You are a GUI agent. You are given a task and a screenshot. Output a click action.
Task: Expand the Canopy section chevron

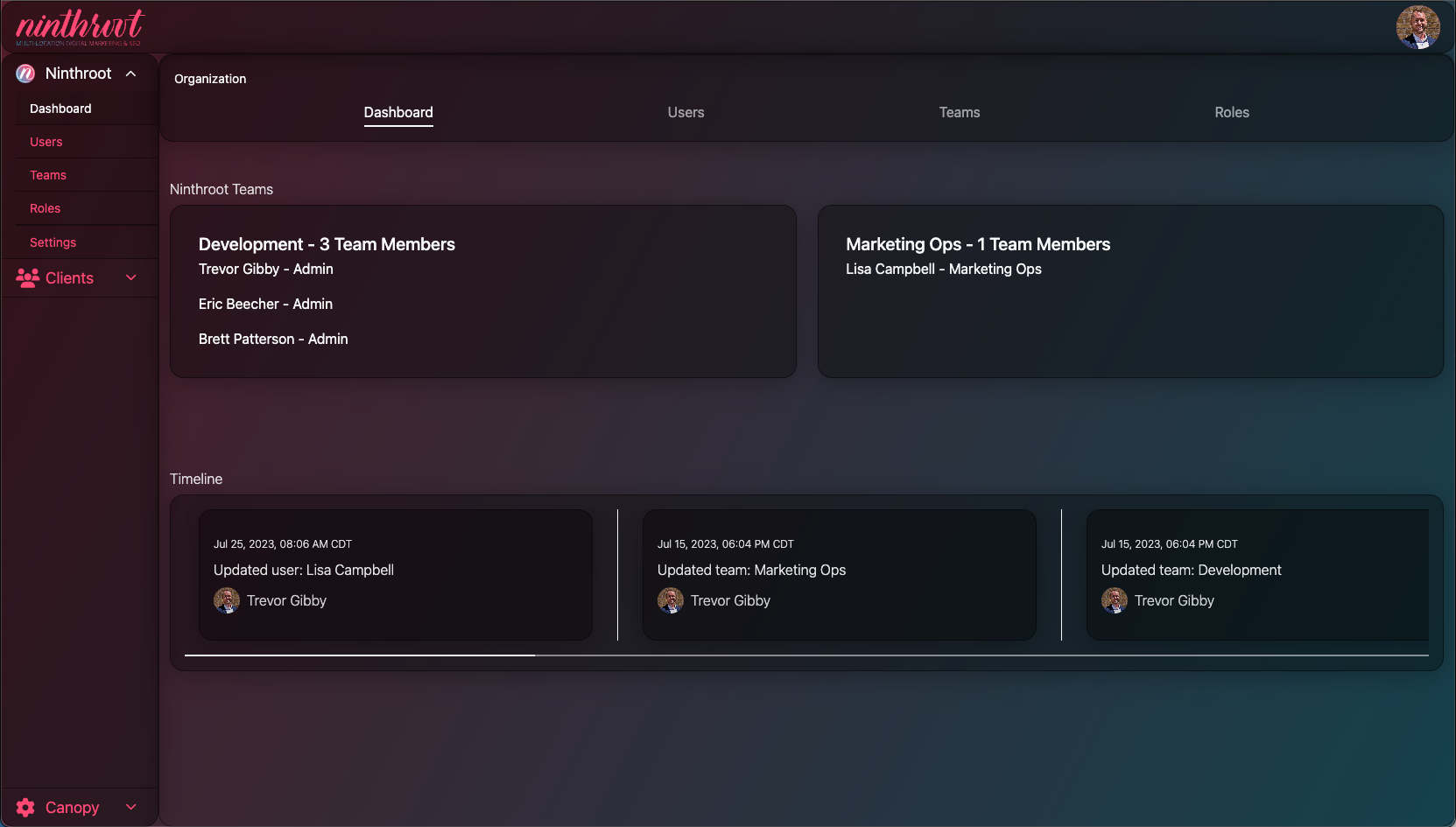click(x=131, y=807)
